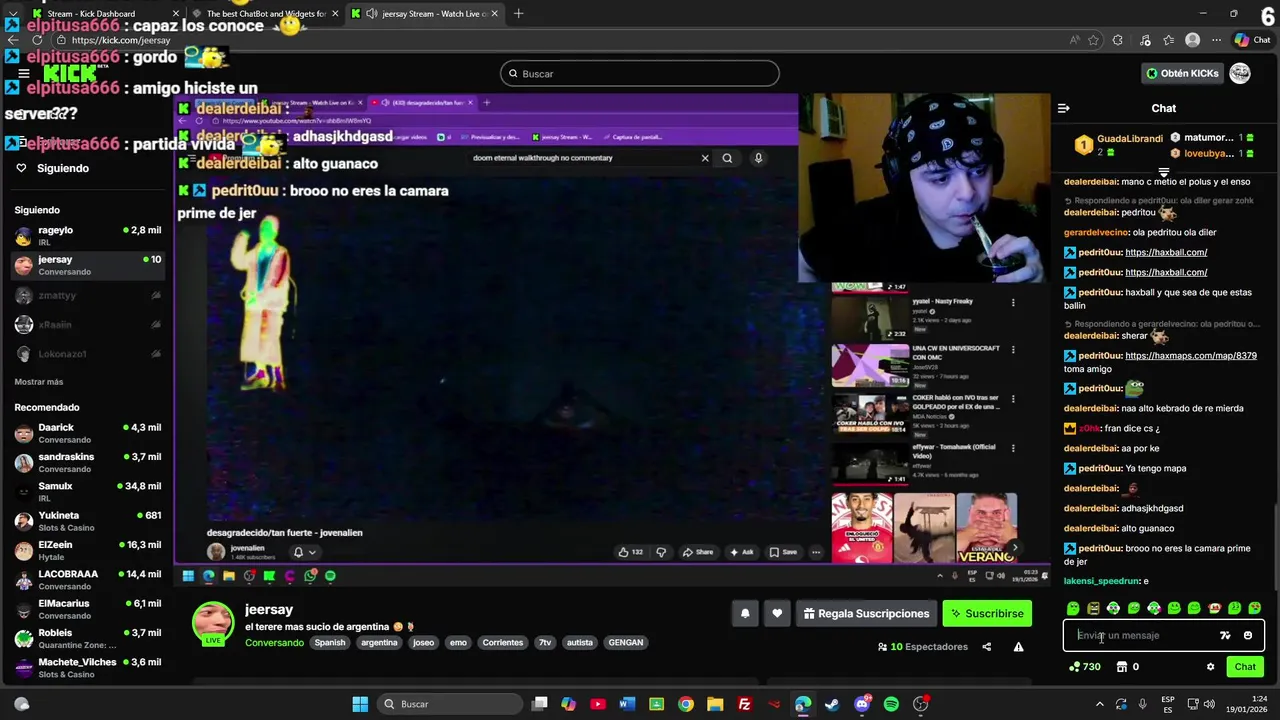Select the joseo tag

[424, 642]
